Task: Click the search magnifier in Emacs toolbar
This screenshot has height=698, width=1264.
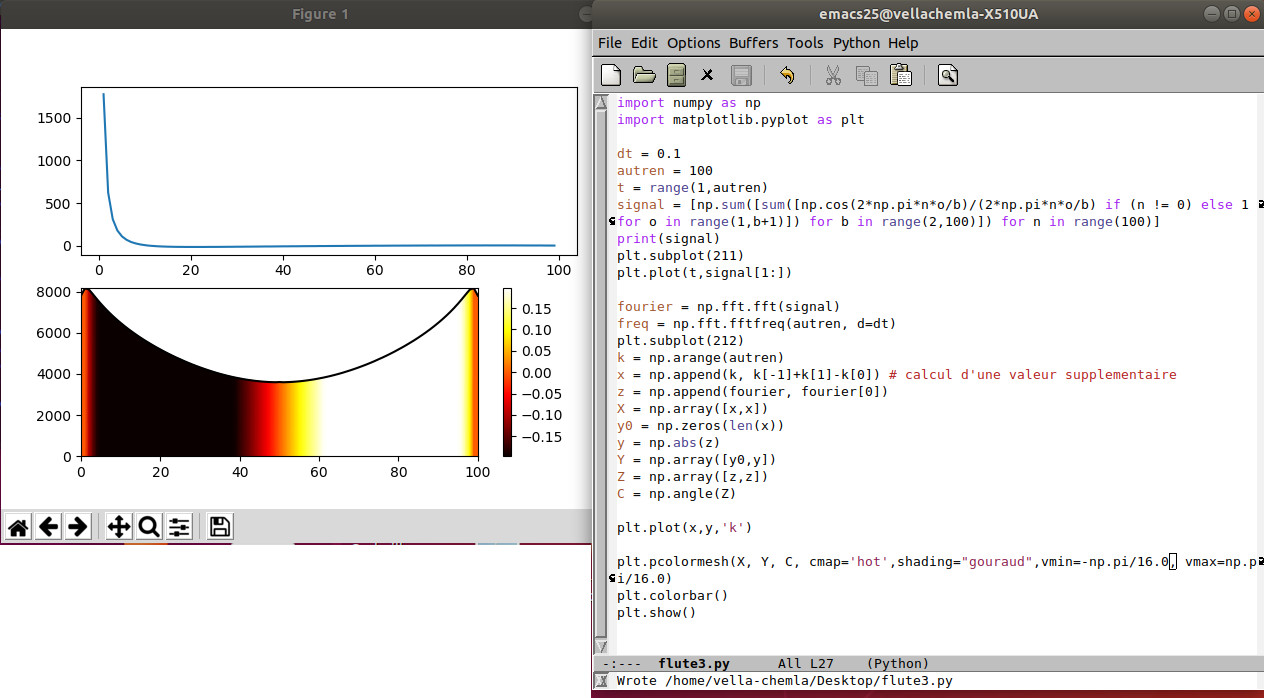Action: 948,75
